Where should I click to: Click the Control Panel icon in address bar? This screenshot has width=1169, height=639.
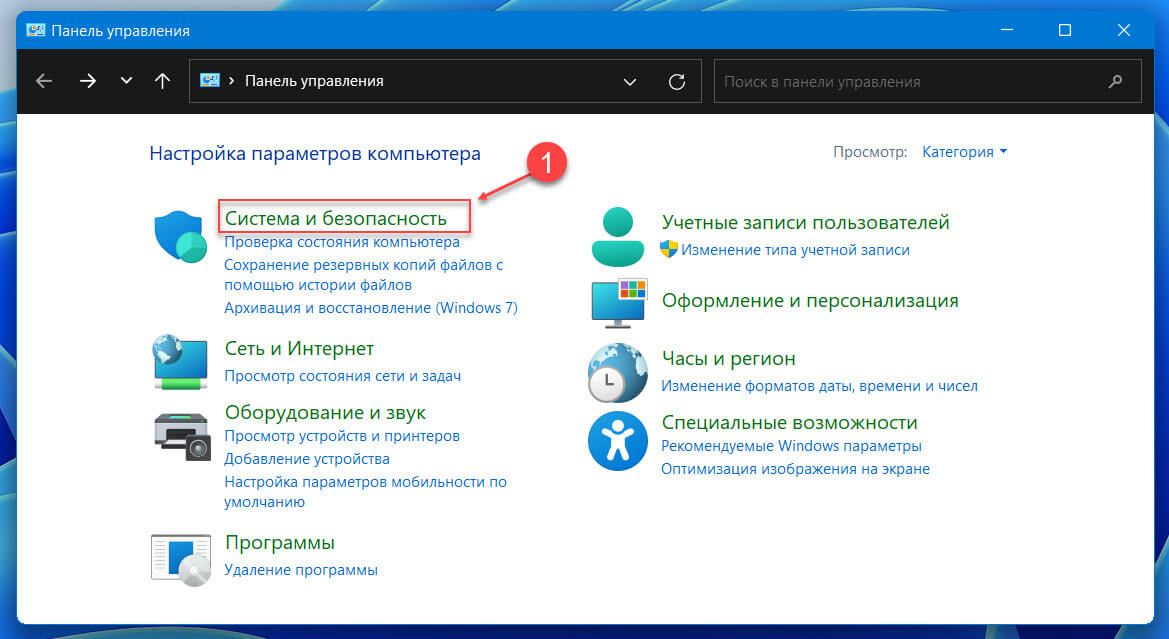click(x=210, y=81)
